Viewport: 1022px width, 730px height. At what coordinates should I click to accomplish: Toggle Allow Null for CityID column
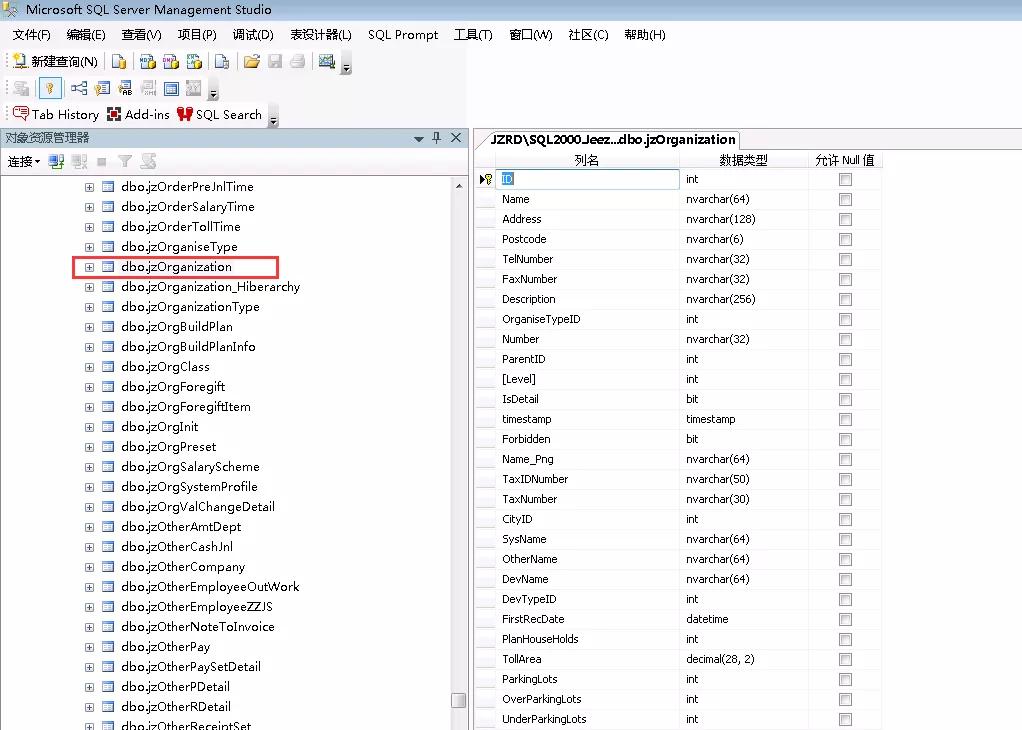point(845,519)
